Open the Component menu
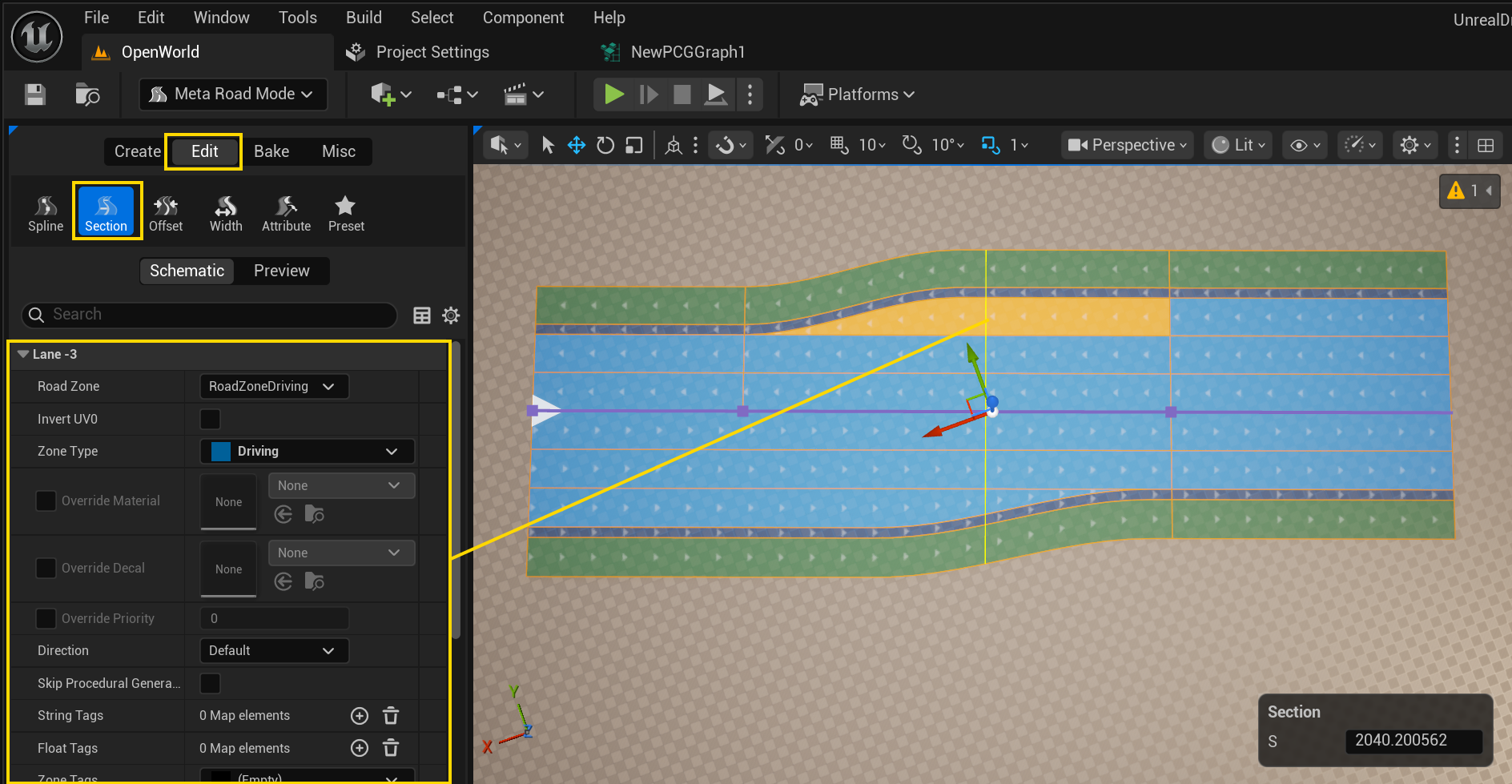Image resolution: width=1512 pixels, height=784 pixels. 523,18
